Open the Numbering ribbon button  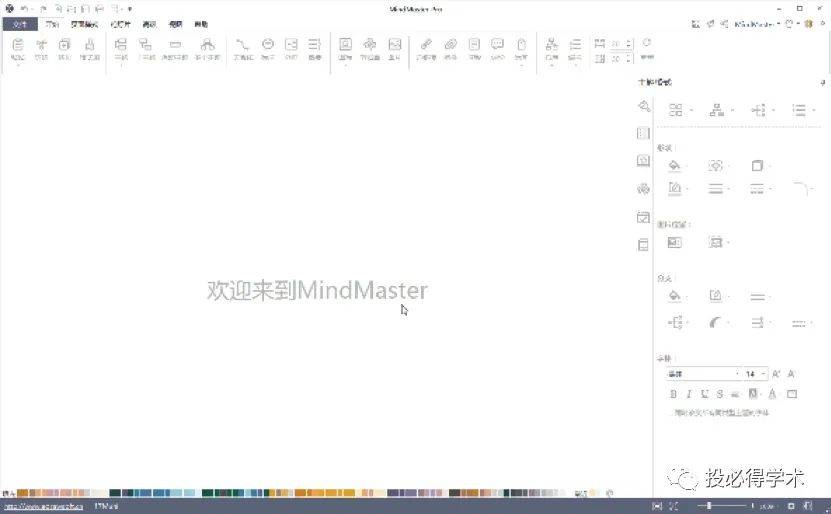[575, 49]
